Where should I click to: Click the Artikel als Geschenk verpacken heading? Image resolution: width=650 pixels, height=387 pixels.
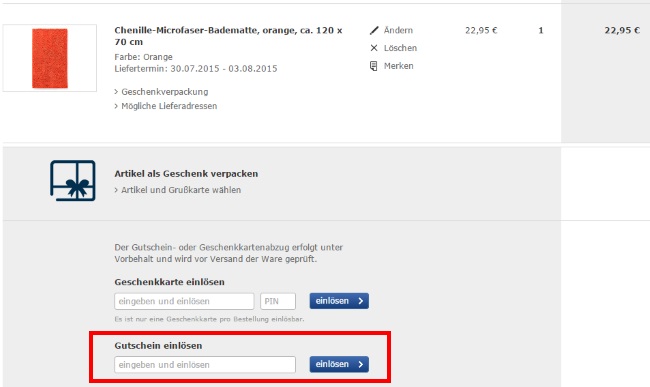click(186, 174)
